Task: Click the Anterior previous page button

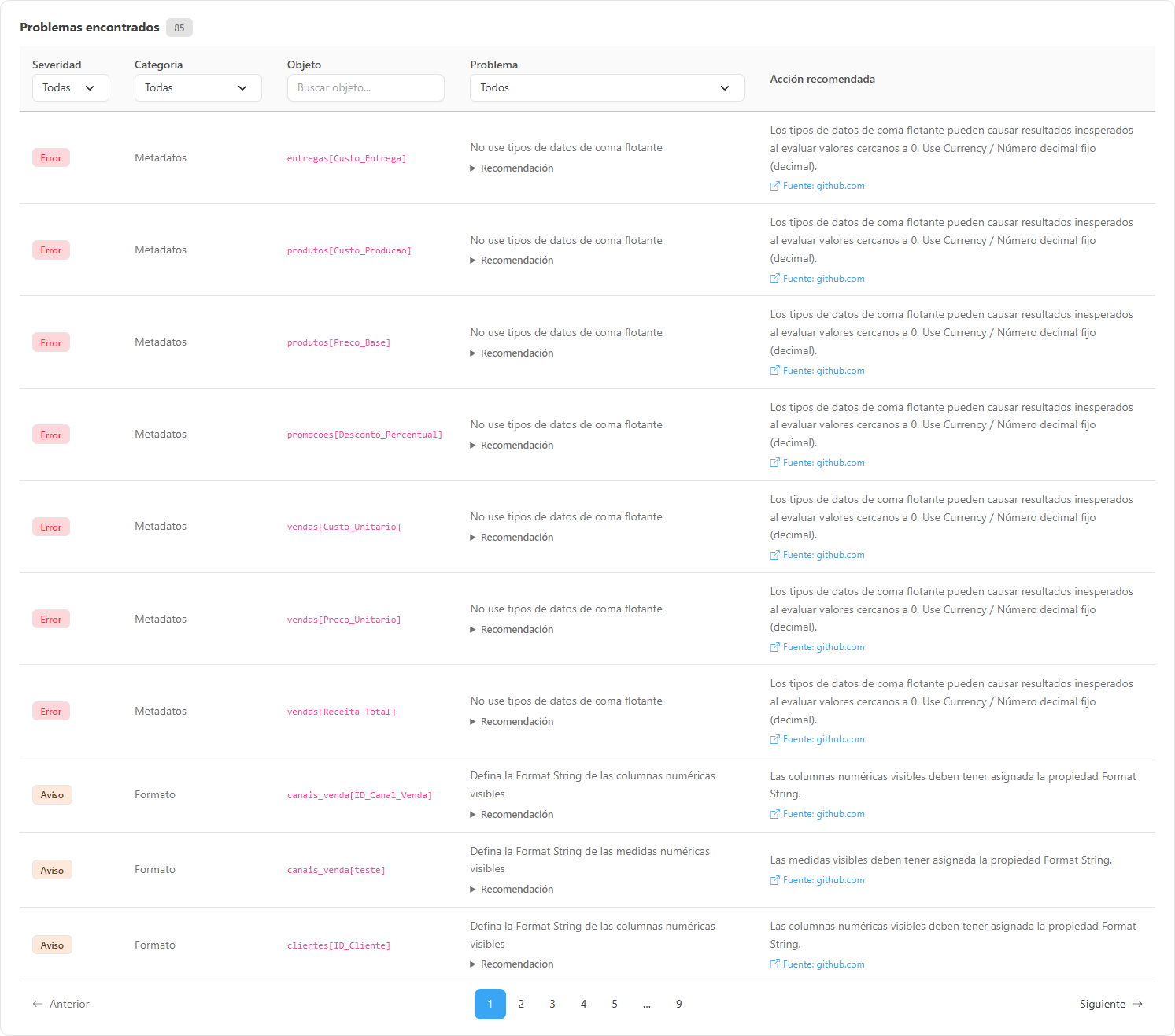Action: point(61,1004)
